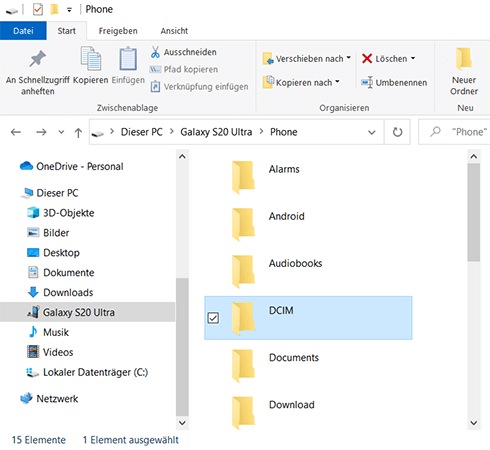Viewport: 490px width, 450px height.
Task: Click the Umbenennen rename icon
Action: click(367, 82)
